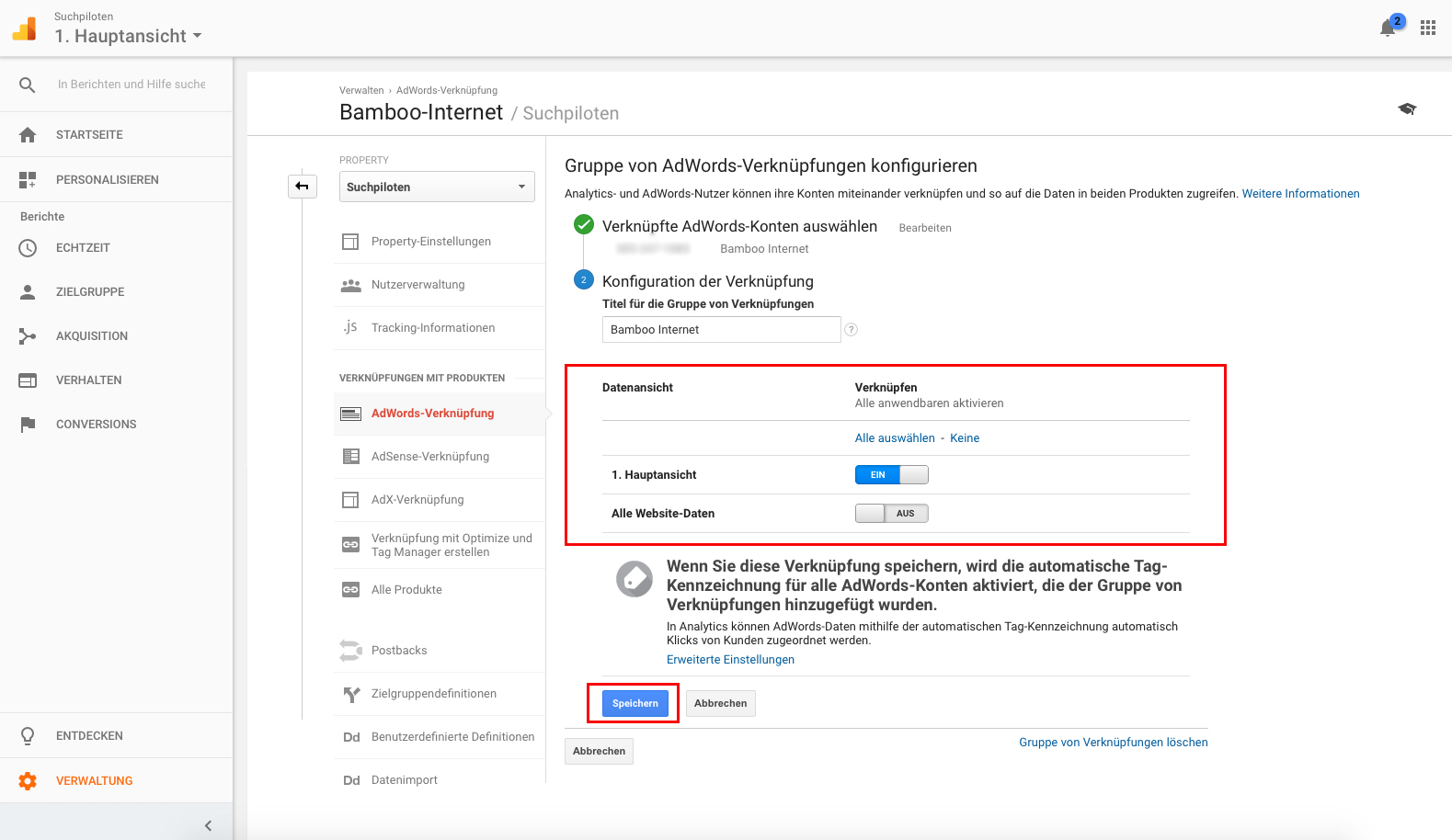Click the Conversions flag icon

pyautogui.click(x=28, y=425)
